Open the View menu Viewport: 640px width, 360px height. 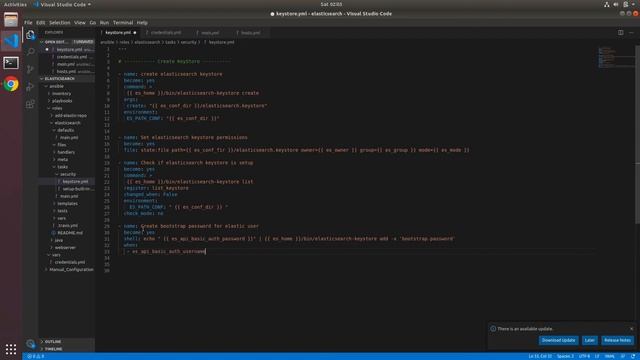(80, 23)
